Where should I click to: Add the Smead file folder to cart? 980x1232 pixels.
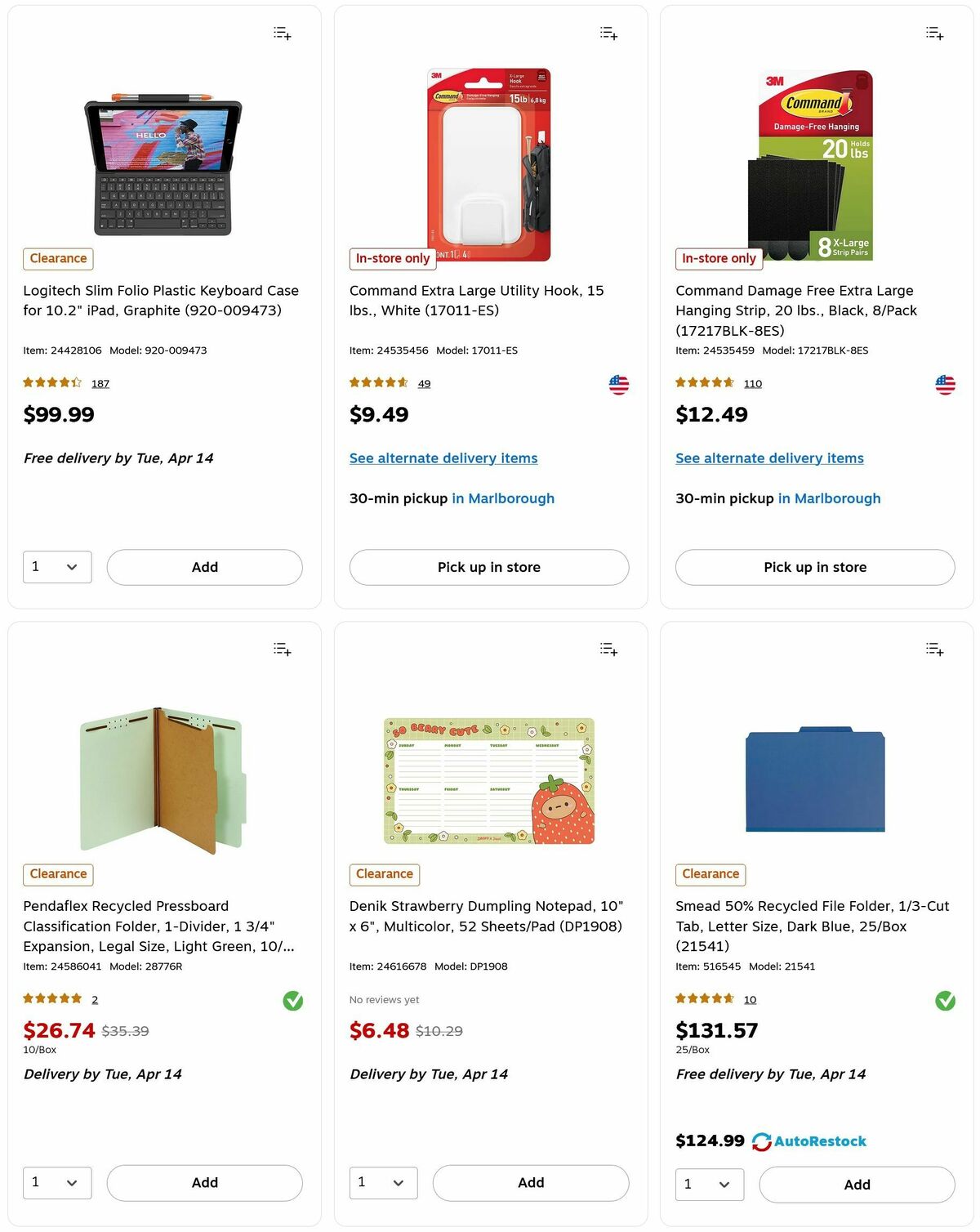pos(856,1184)
